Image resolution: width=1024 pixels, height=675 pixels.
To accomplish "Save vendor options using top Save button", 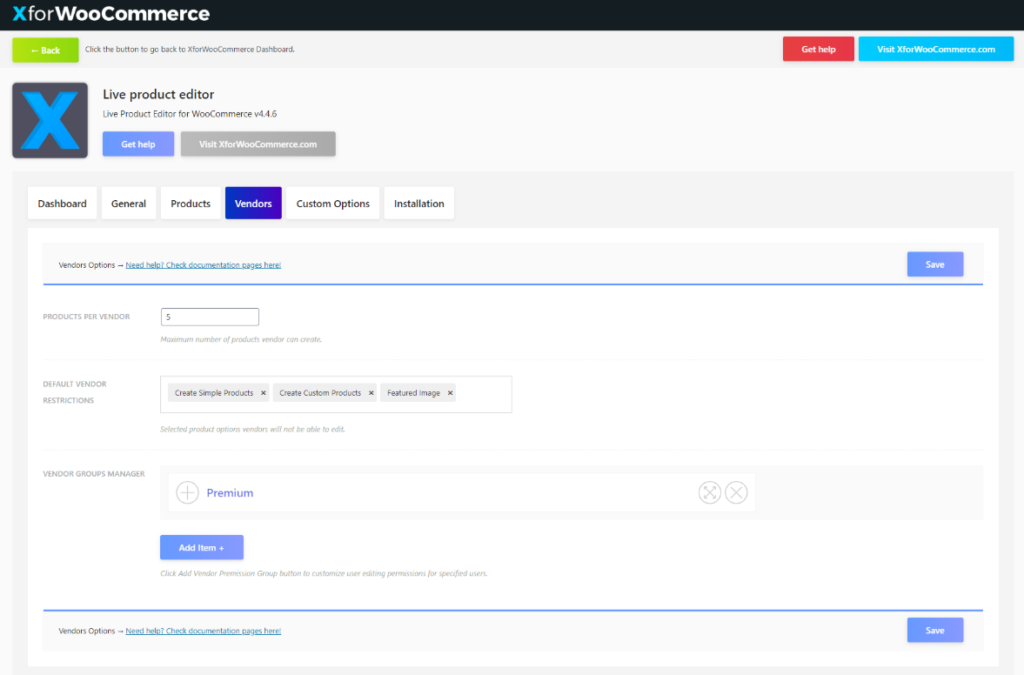I will point(935,264).
